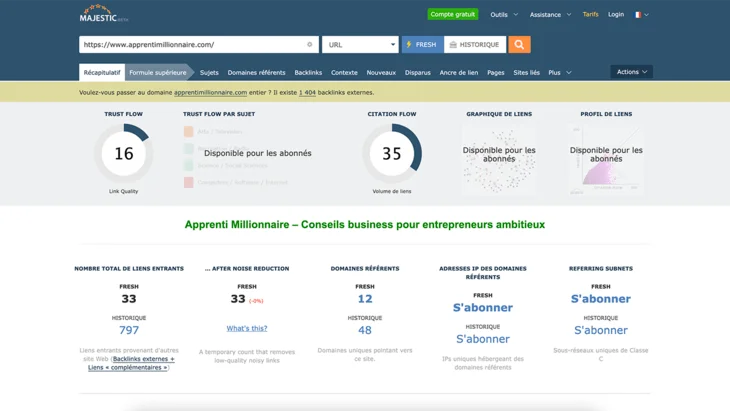Viewport: 730px width, 411px height.
Task: Click the Login link
Action: pyautogui.click(x=615, y=14)
